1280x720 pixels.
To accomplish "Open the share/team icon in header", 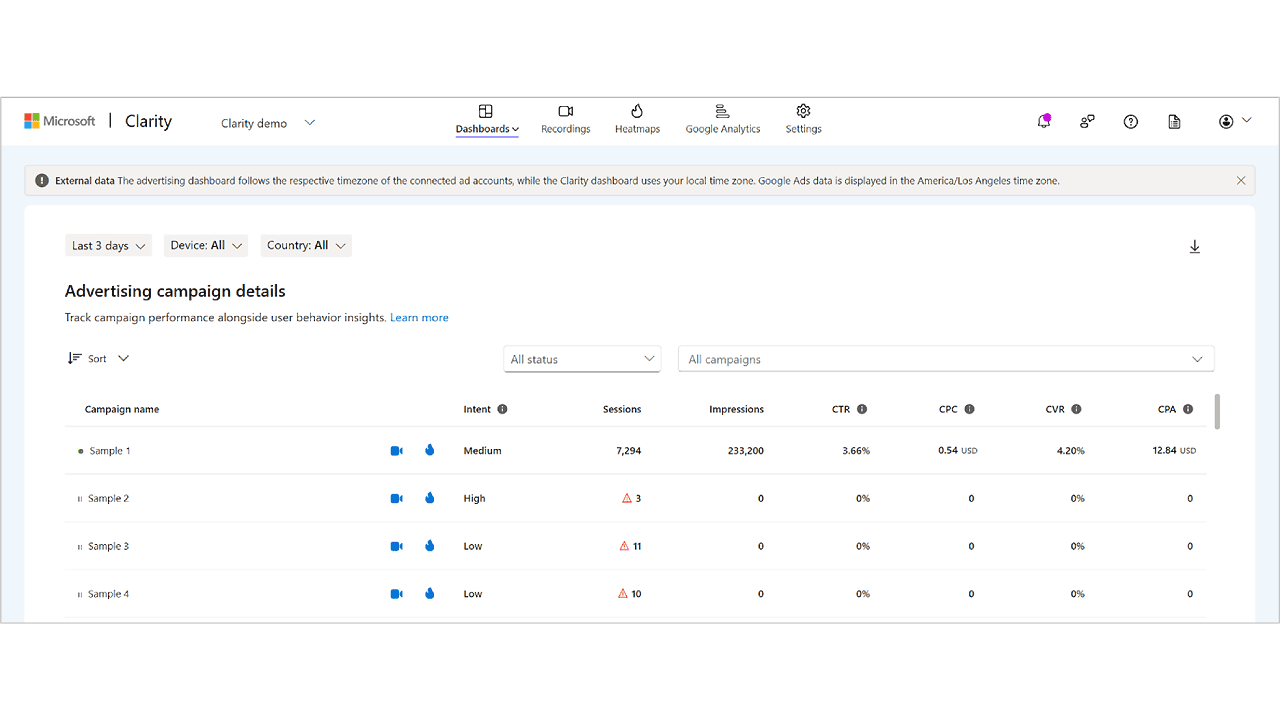I will [1087, 121].
